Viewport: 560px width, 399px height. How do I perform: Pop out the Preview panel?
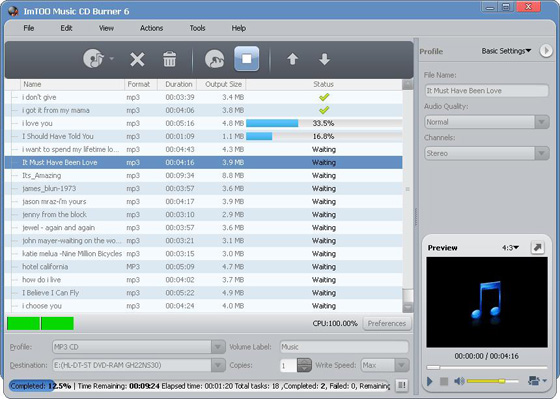click(x=538, y=247)
